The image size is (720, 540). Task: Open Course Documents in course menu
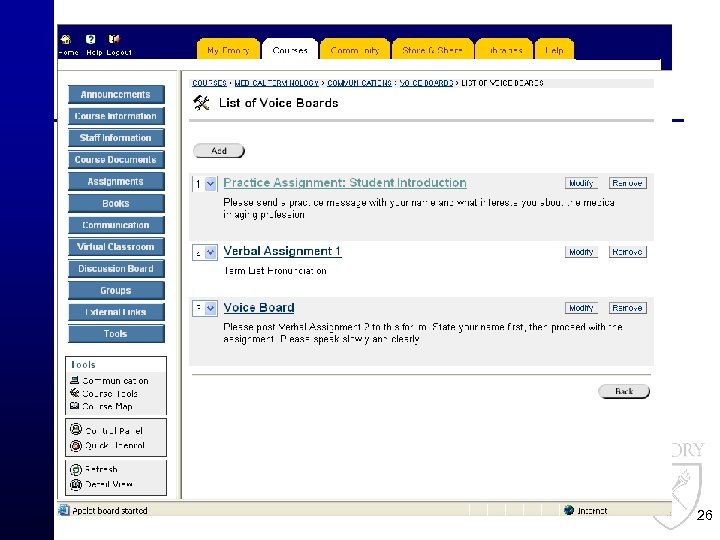pyautogui.click(x=116, y=160)
